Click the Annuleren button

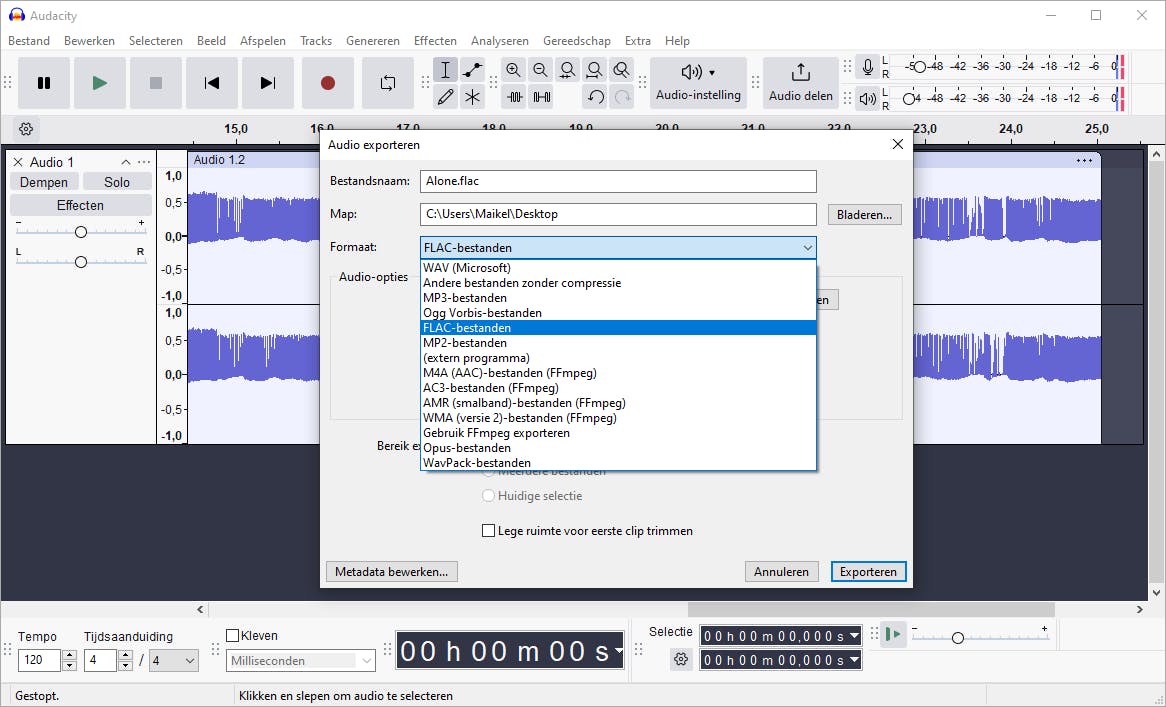point(782,572)
